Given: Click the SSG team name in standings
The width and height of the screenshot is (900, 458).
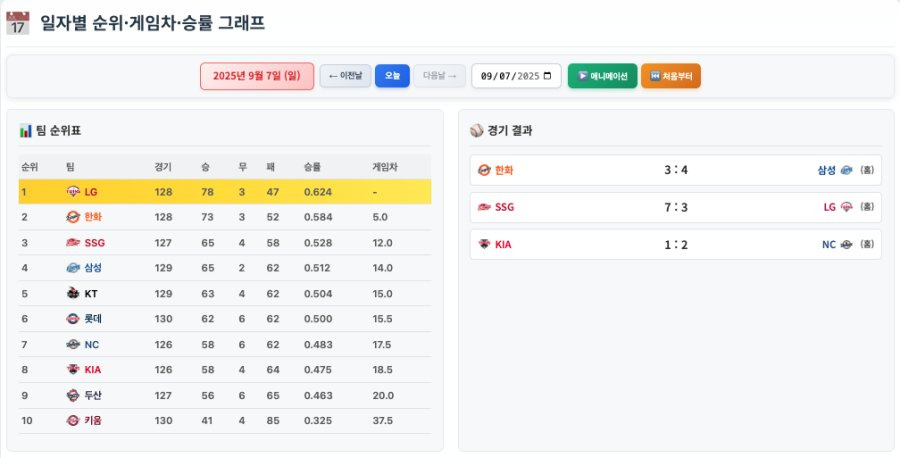Looking at the screenshot, I should [x=95, y=243].
